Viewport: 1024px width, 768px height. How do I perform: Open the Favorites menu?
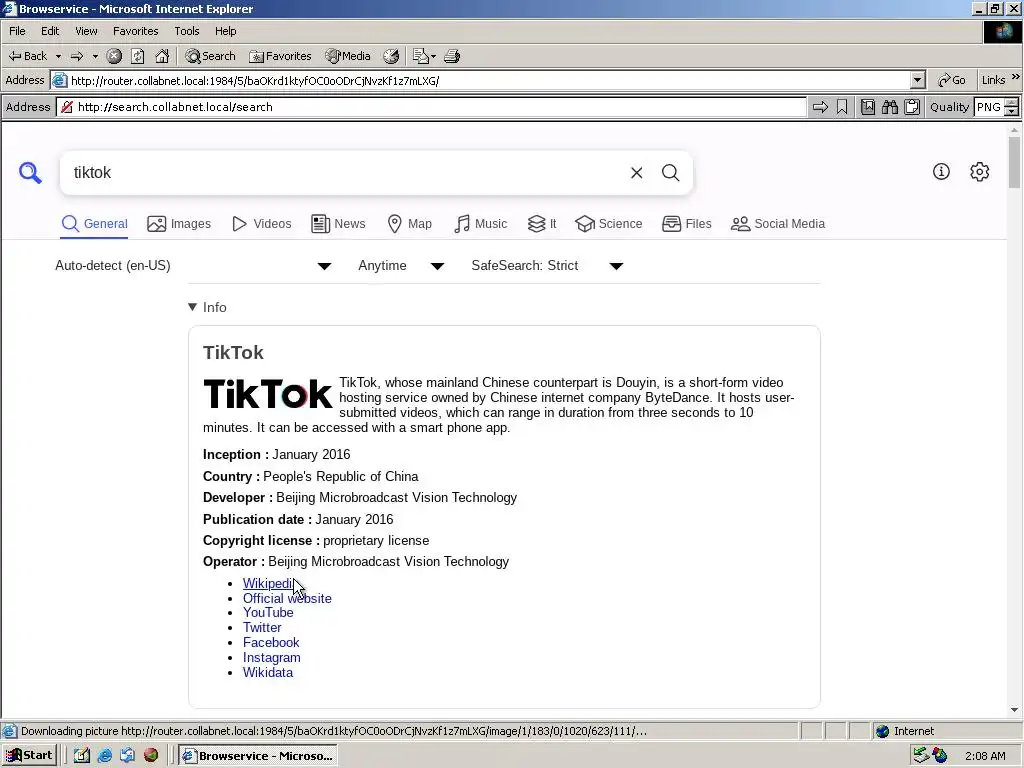pos(135,31)
